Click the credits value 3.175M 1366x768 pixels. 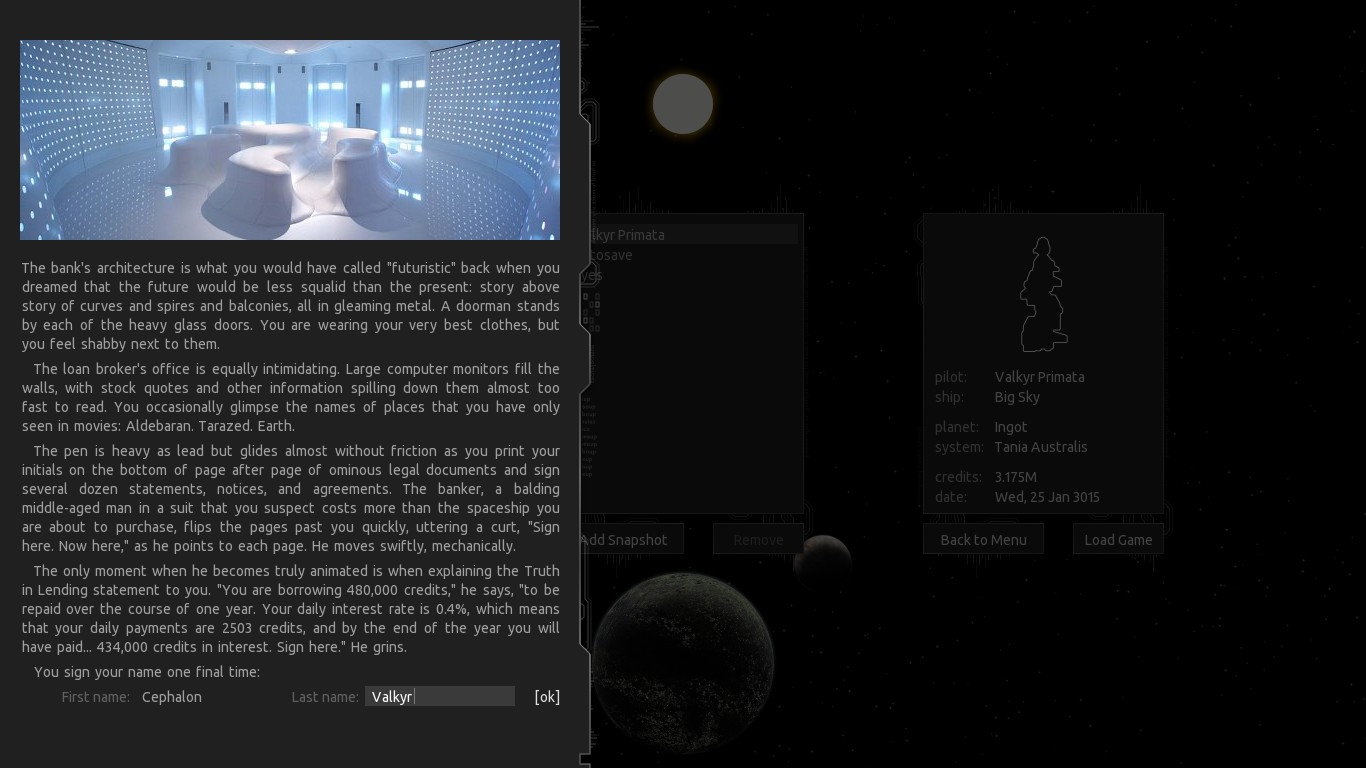(x=1015, y=477)
